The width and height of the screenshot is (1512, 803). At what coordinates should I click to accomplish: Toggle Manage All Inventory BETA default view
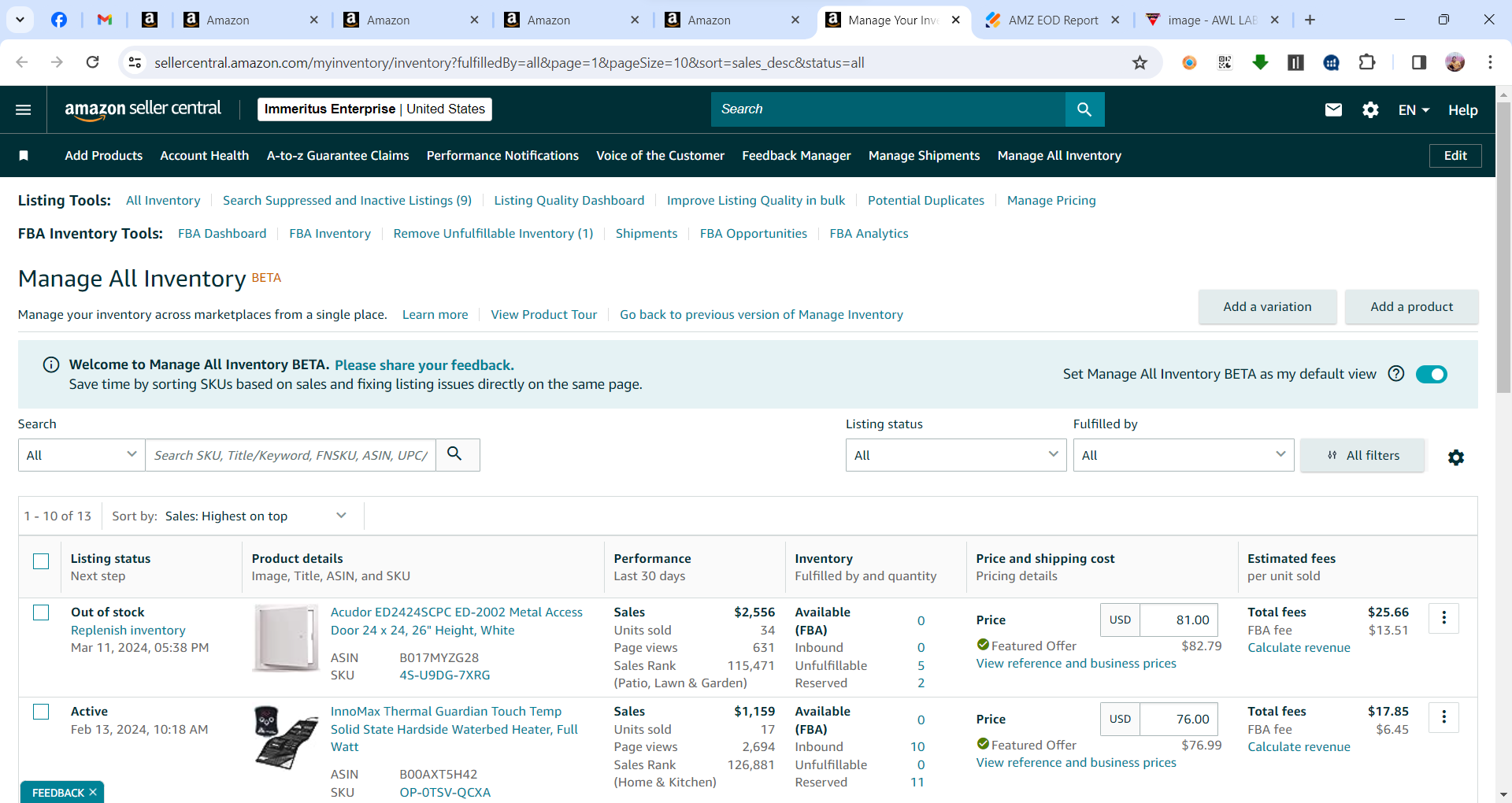[1431, 374]
